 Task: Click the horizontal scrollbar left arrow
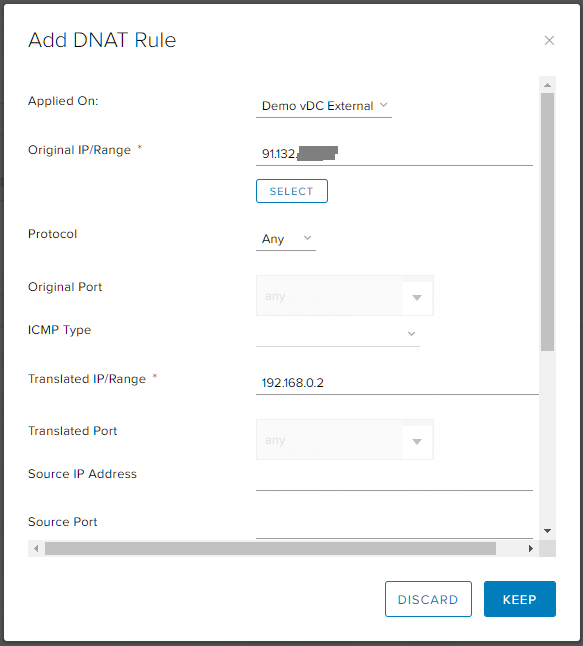[x=36, y=548]
